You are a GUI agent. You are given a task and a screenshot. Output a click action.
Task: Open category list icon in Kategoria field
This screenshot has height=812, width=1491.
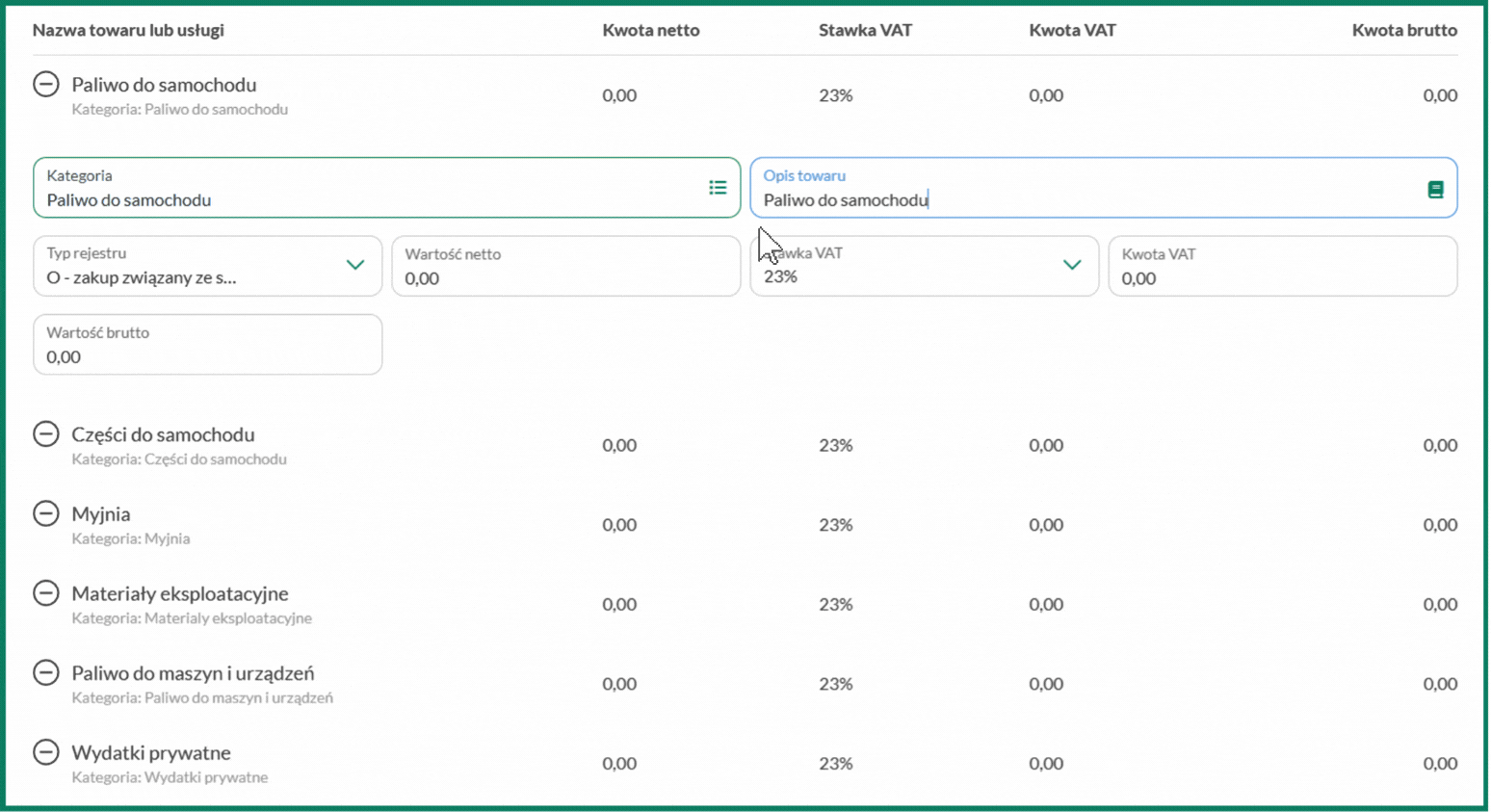718,188
